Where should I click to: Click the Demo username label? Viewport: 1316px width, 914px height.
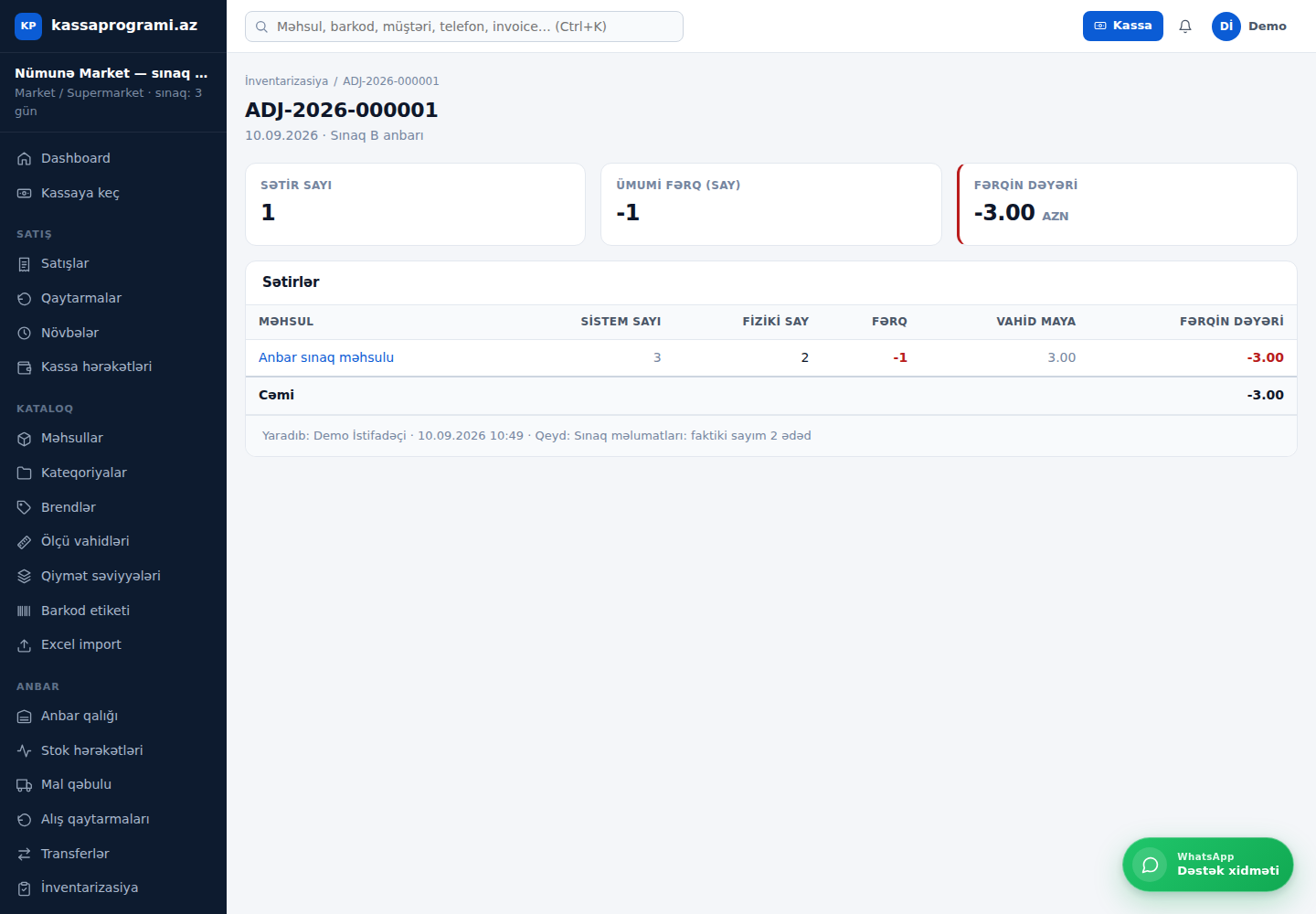pos(1268,27)
